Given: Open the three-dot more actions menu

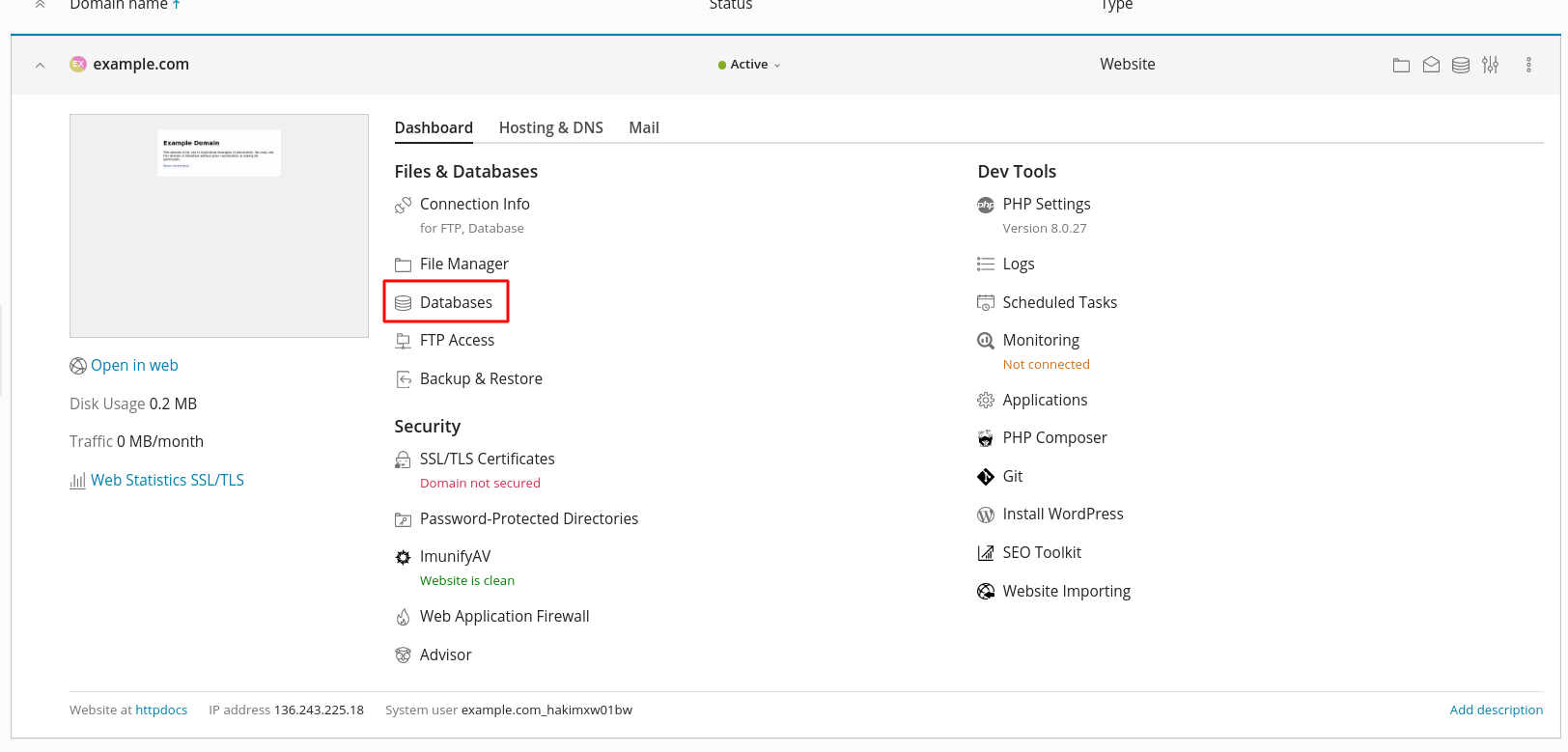Looking at the screenshot, I should (x=1528, y=65).
